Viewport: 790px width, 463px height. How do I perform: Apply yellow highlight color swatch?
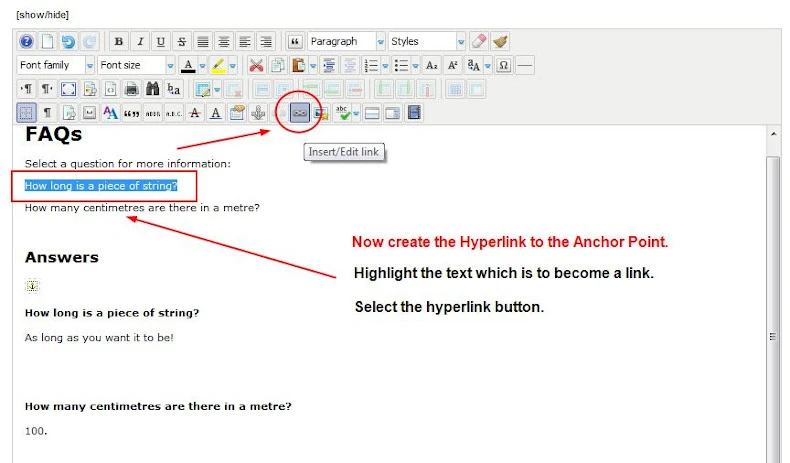point(218,65)
